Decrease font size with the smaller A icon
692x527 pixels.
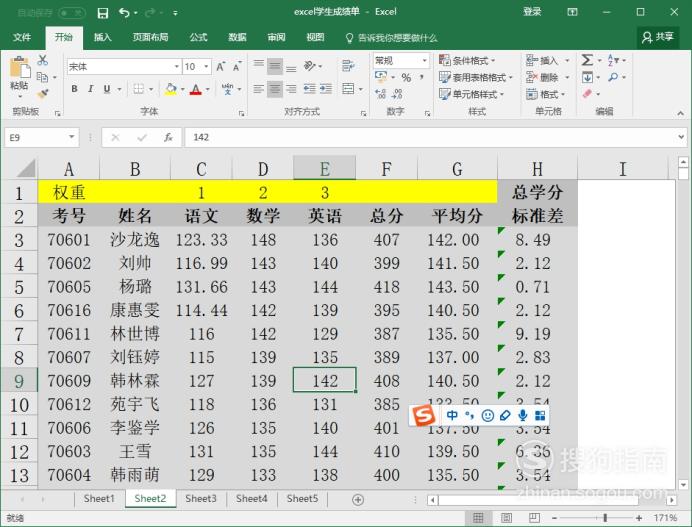(237, 67)
